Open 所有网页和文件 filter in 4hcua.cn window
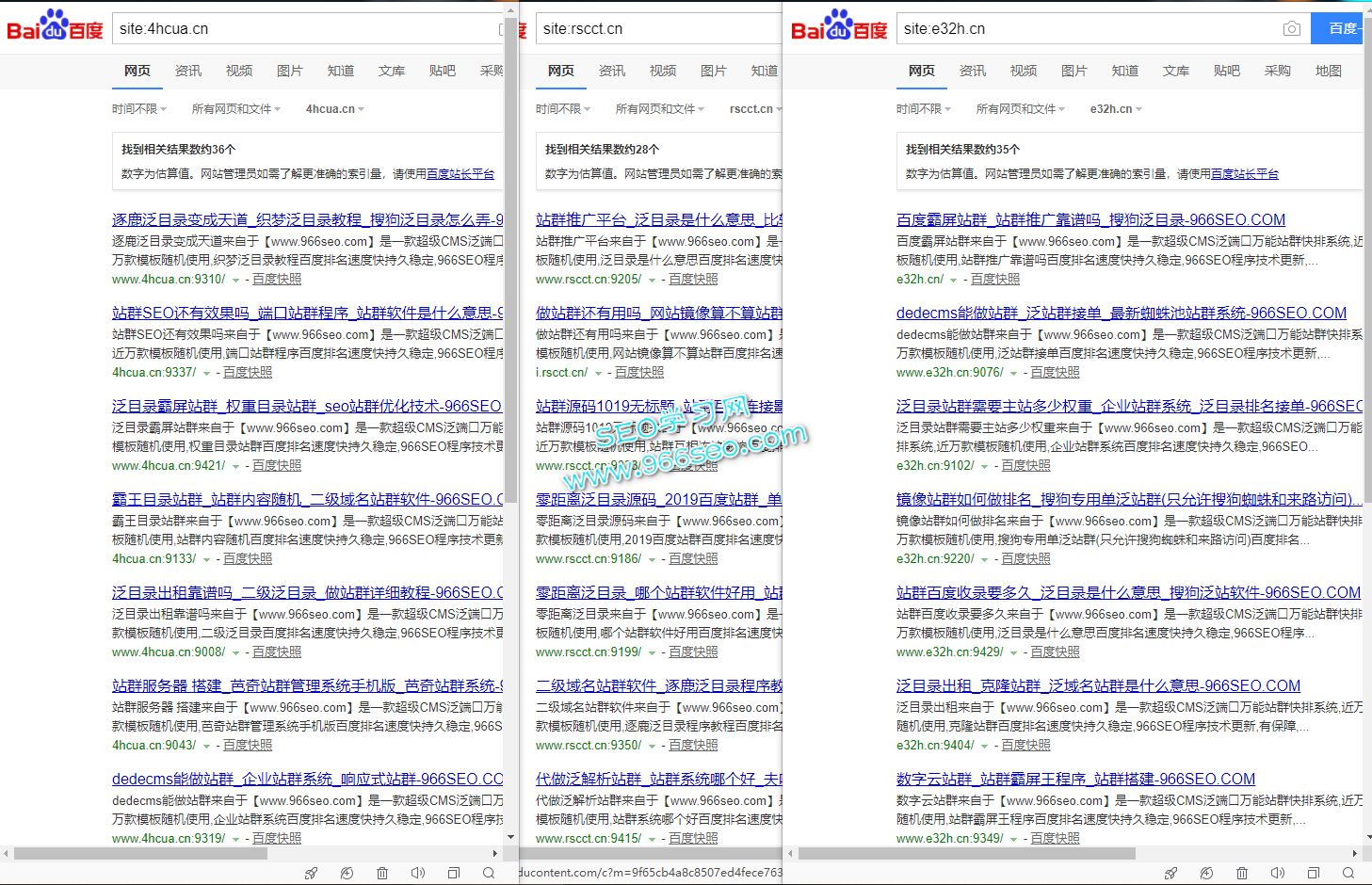Image resolution: width=1372 pixels, height=885 pixels. click(236, 109)
